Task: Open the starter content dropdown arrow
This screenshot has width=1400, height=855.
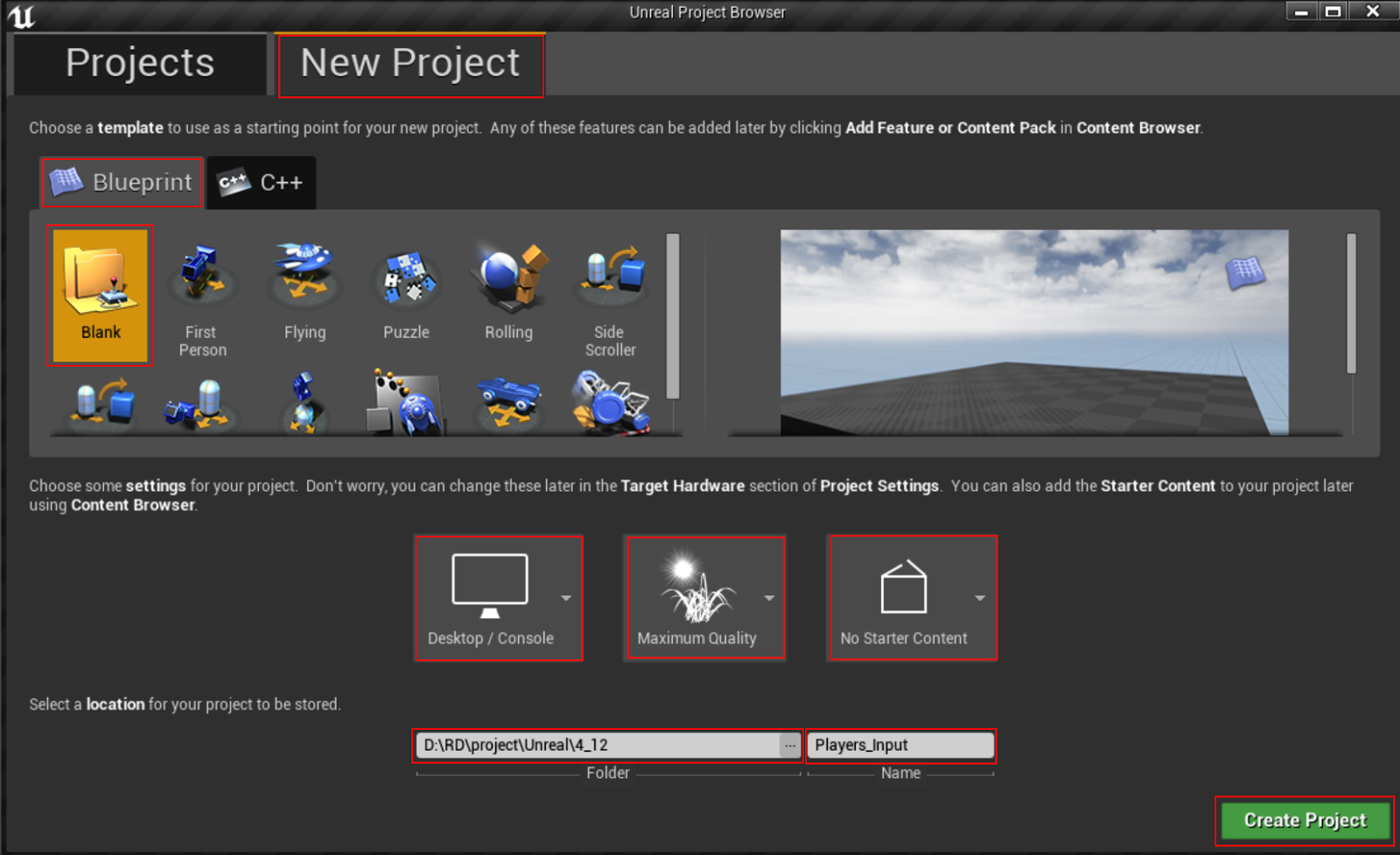Action: 980,599
